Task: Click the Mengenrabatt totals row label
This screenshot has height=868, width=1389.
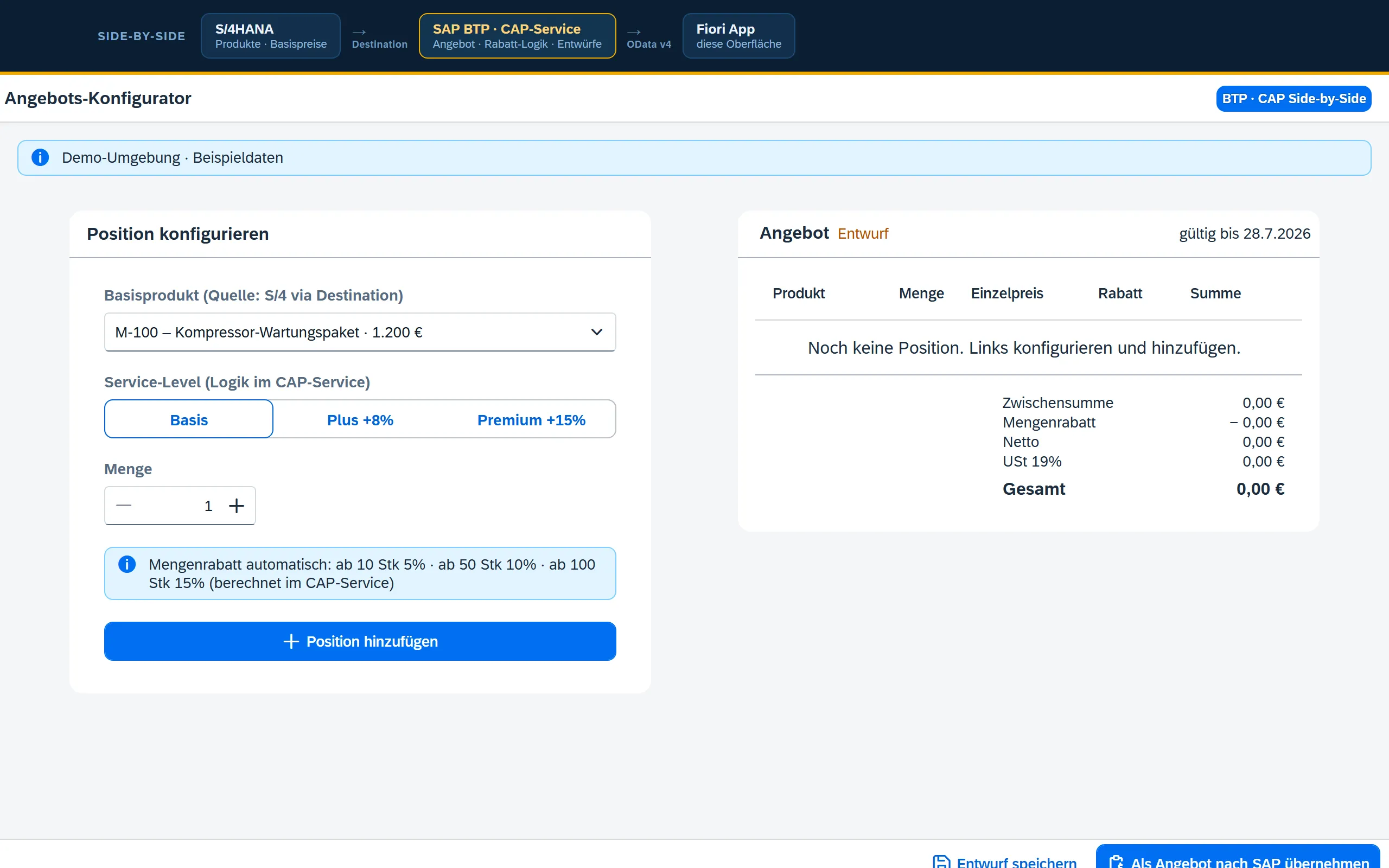Action: (1049, 423)
